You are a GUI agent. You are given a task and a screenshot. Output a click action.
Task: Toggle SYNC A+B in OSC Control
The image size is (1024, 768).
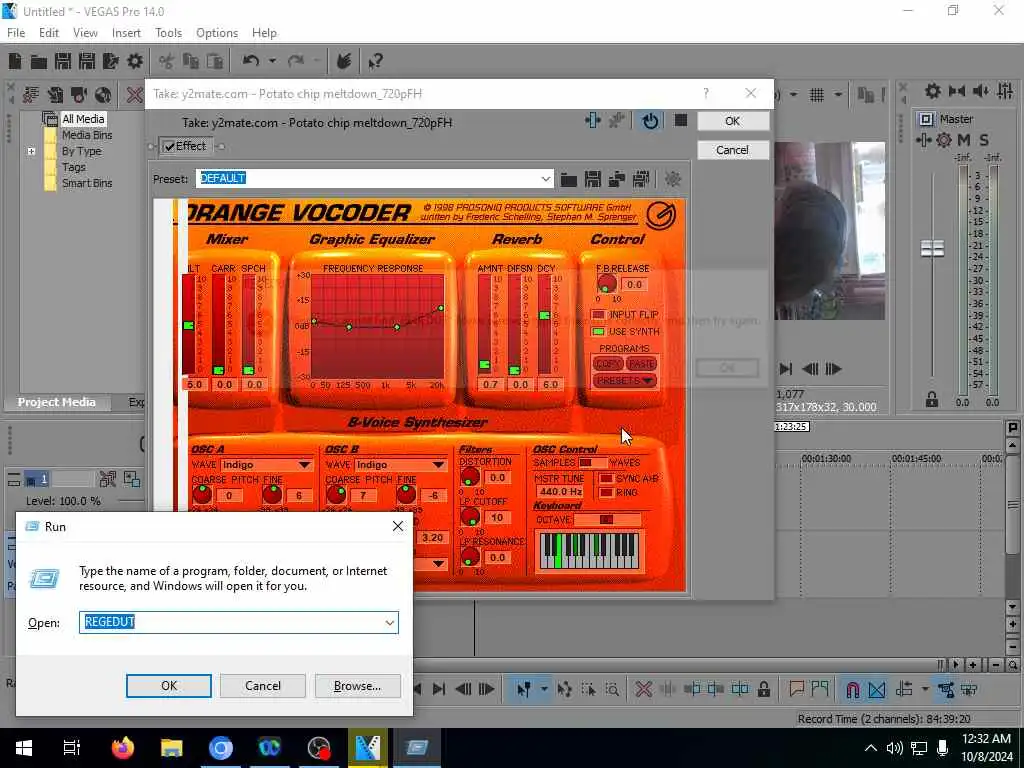point(607,479)
